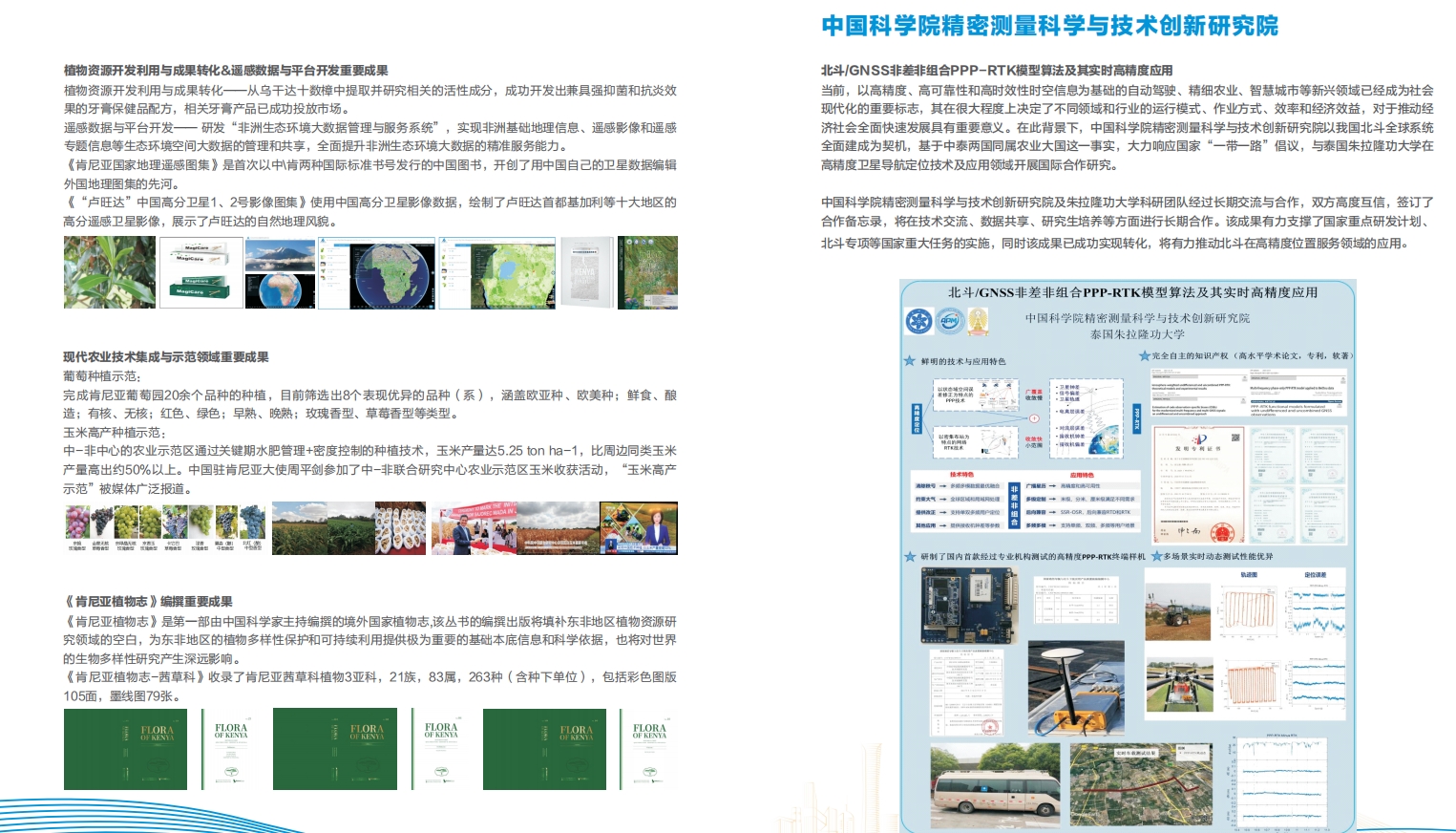Click bold section heading 北斗/GNSS above body text

coord(997,71)
